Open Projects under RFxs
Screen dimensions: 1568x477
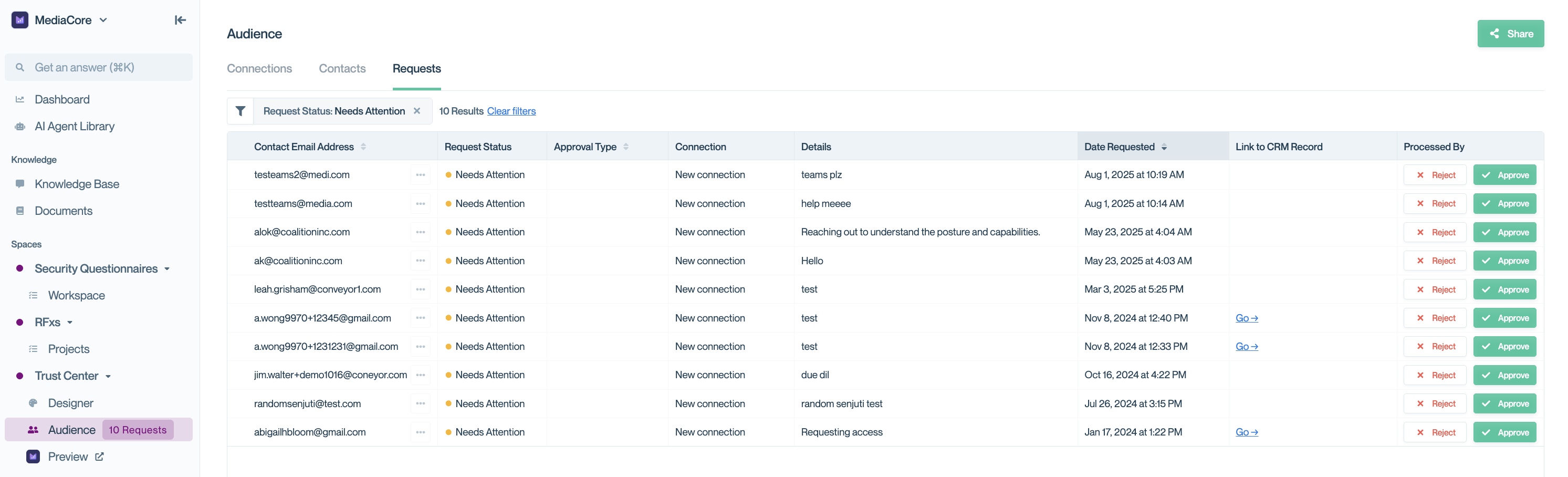click(69, 349)
